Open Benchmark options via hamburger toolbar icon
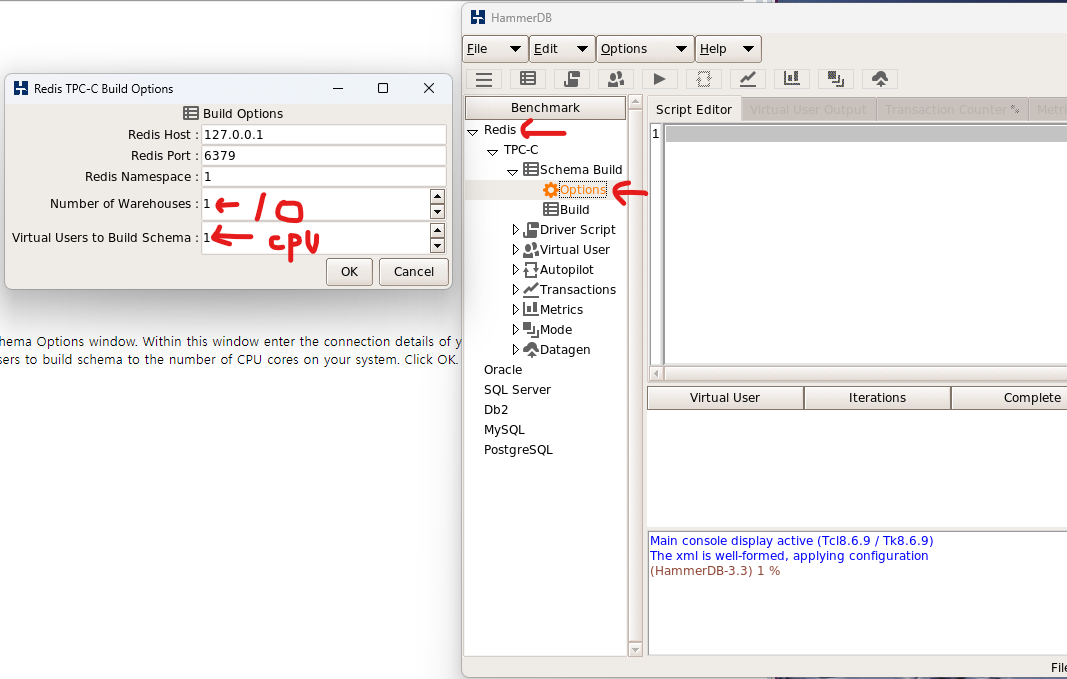 pyautogui.click(x=483, y=78)
